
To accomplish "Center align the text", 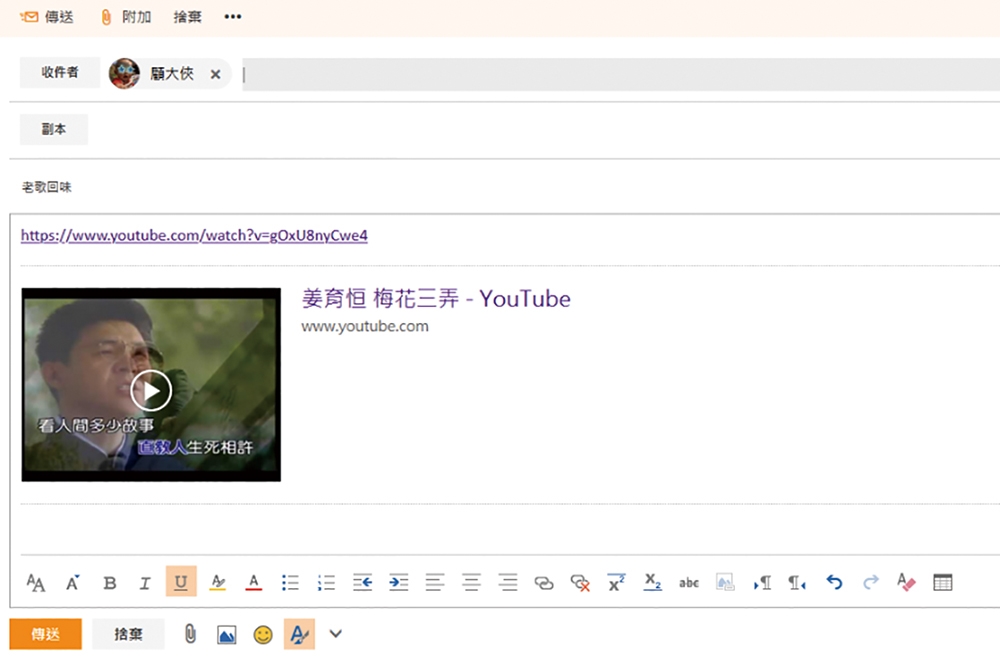I will pyautogui.click(x=471, y=583).
